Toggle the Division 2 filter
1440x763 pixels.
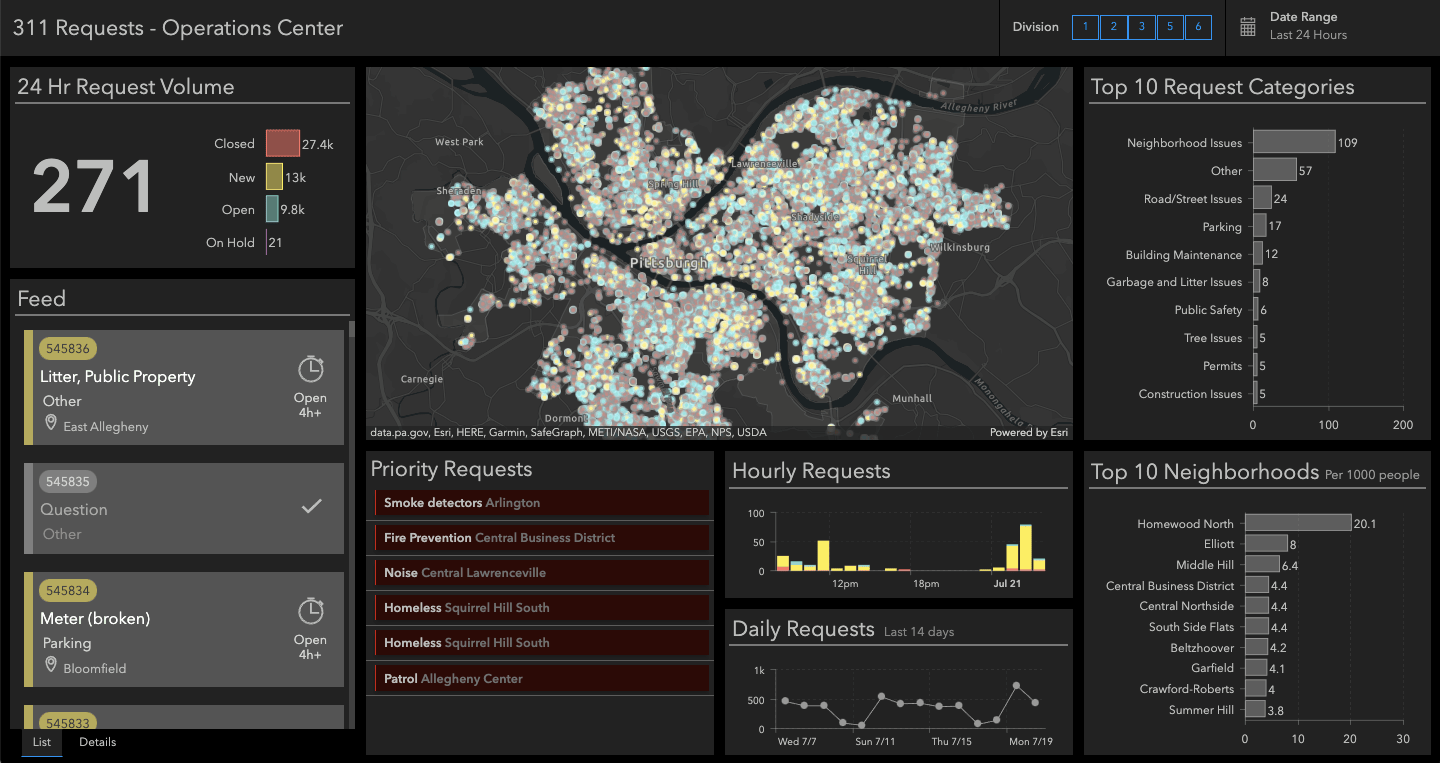tap(1113, 27)
